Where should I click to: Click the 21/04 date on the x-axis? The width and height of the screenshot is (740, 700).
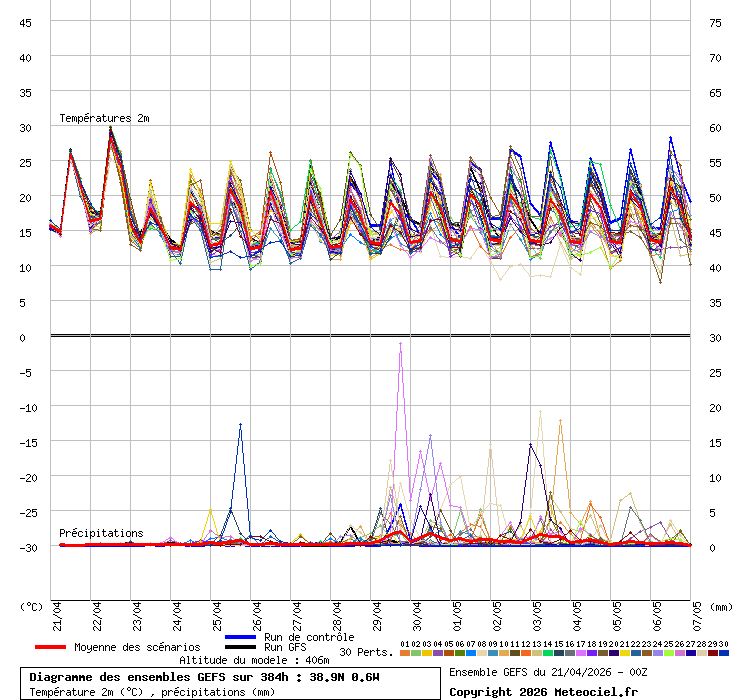click(x=57, y=614)
